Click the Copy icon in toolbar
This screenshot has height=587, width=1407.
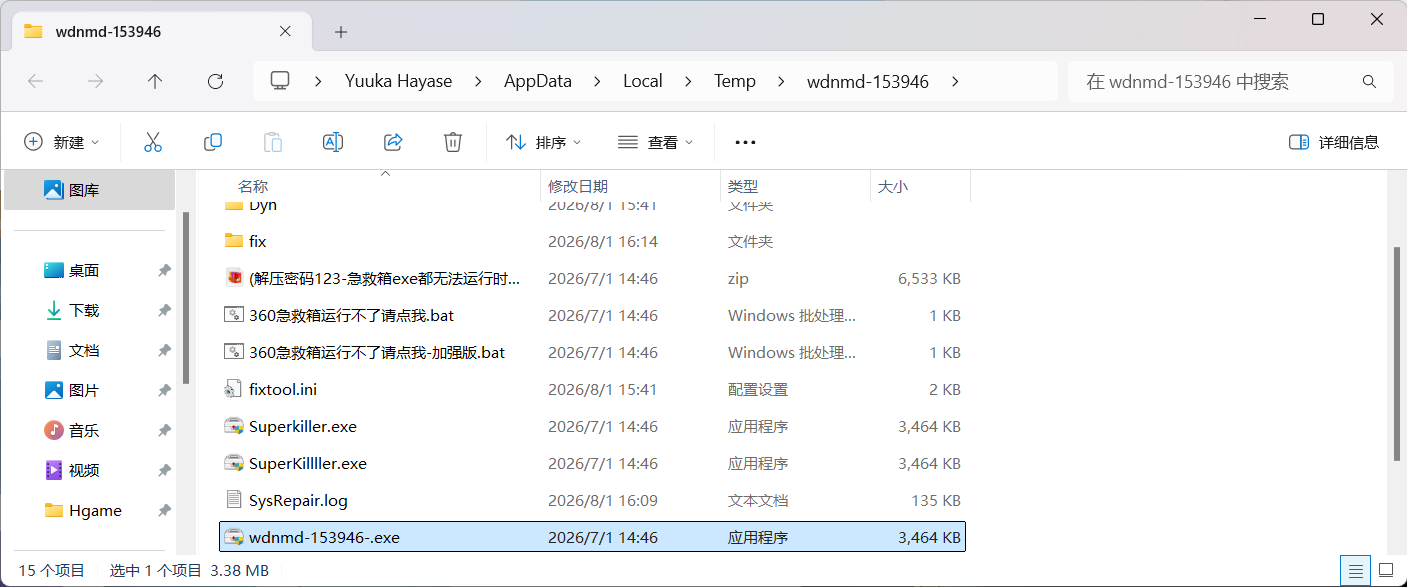213,142
